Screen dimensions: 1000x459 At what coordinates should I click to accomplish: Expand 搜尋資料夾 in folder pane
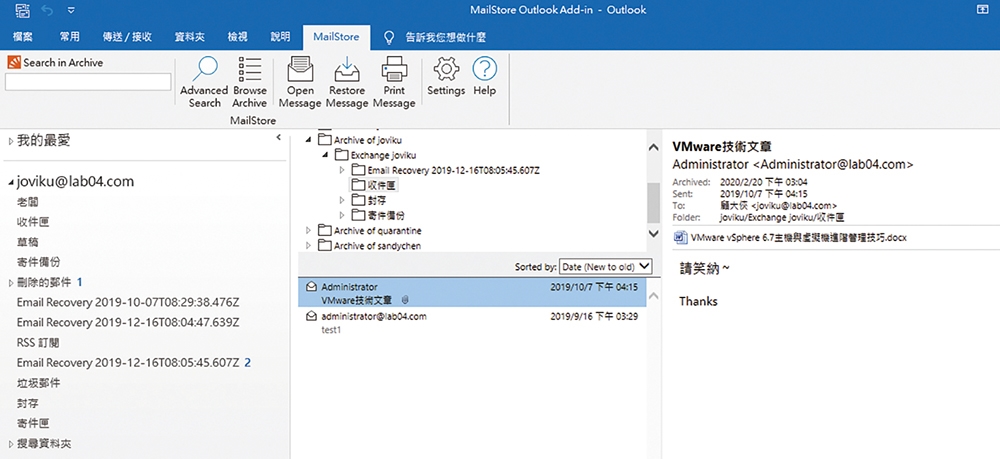click(x=11, y=444)
